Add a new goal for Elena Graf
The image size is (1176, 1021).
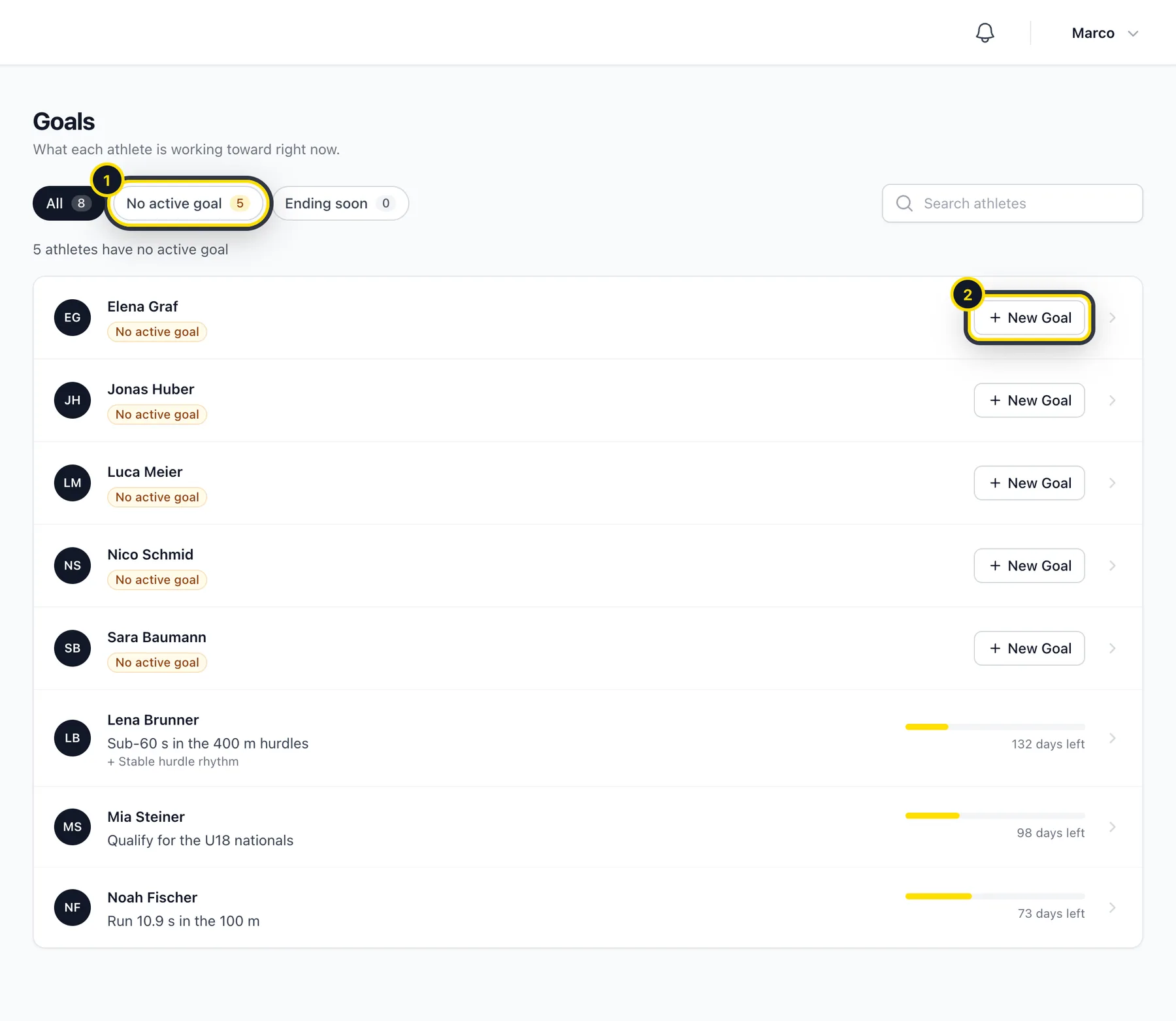[1029, 317]
